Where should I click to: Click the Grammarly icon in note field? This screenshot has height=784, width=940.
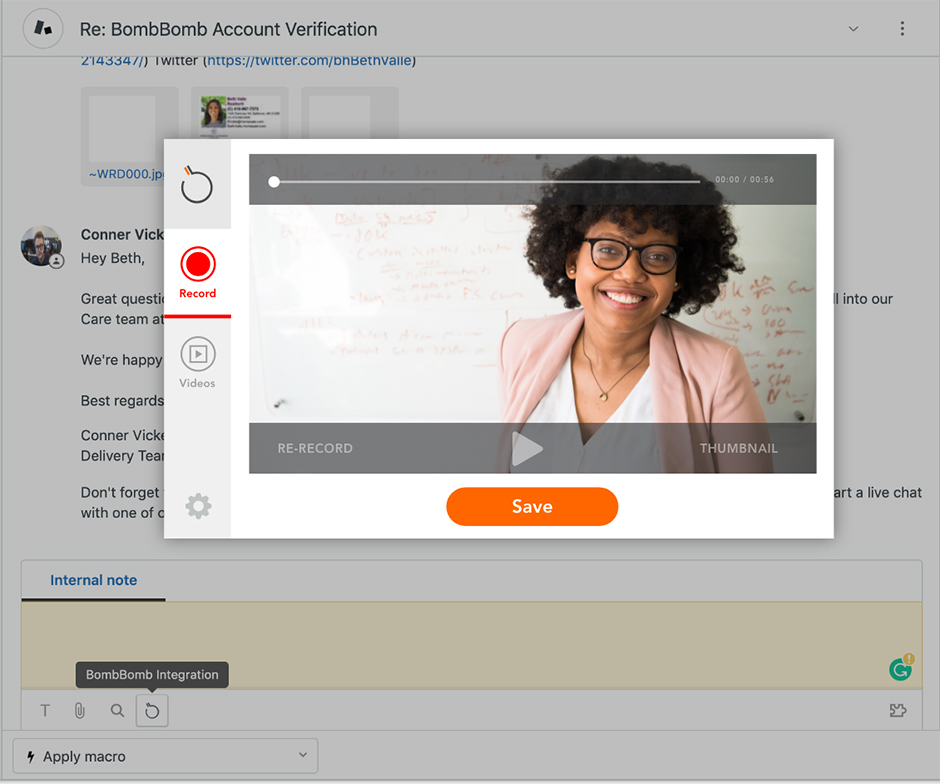900,669
